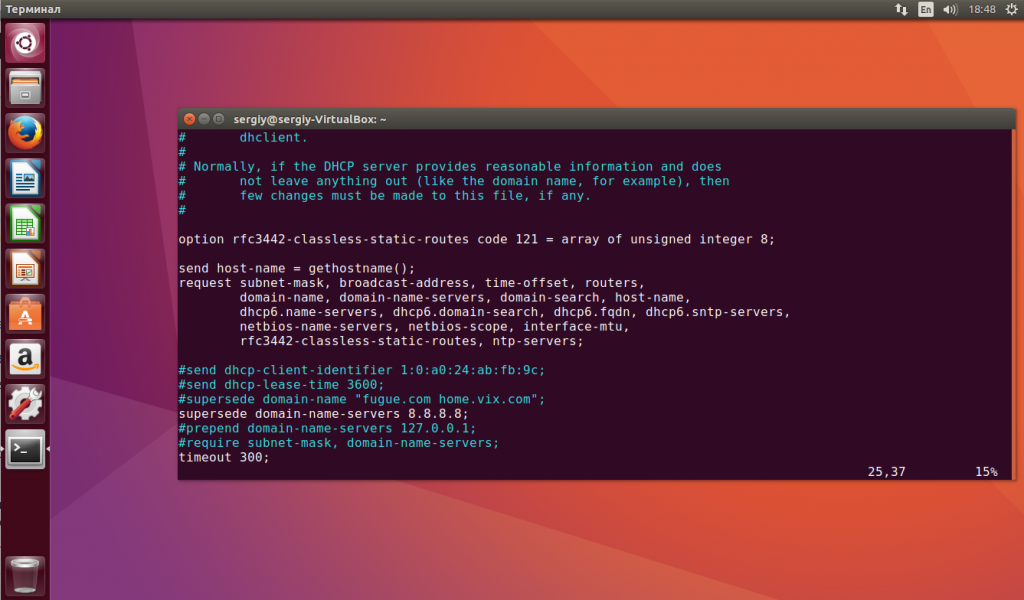Open the Amazon launcher icon
Image resolution: width=1024 pixels, height=600 pixels.
point(25,359)
